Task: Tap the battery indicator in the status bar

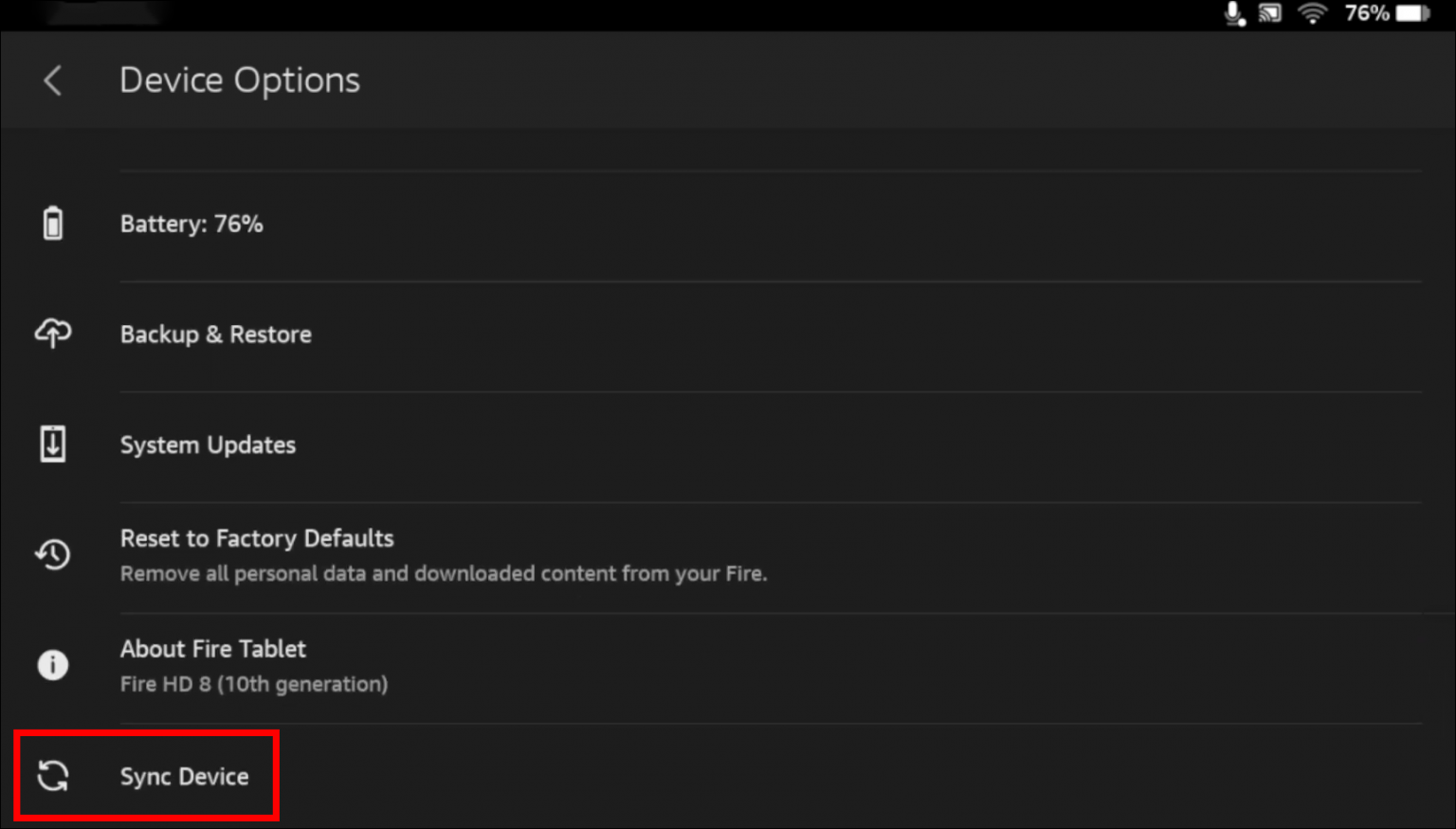Action: click(1413, 13)
